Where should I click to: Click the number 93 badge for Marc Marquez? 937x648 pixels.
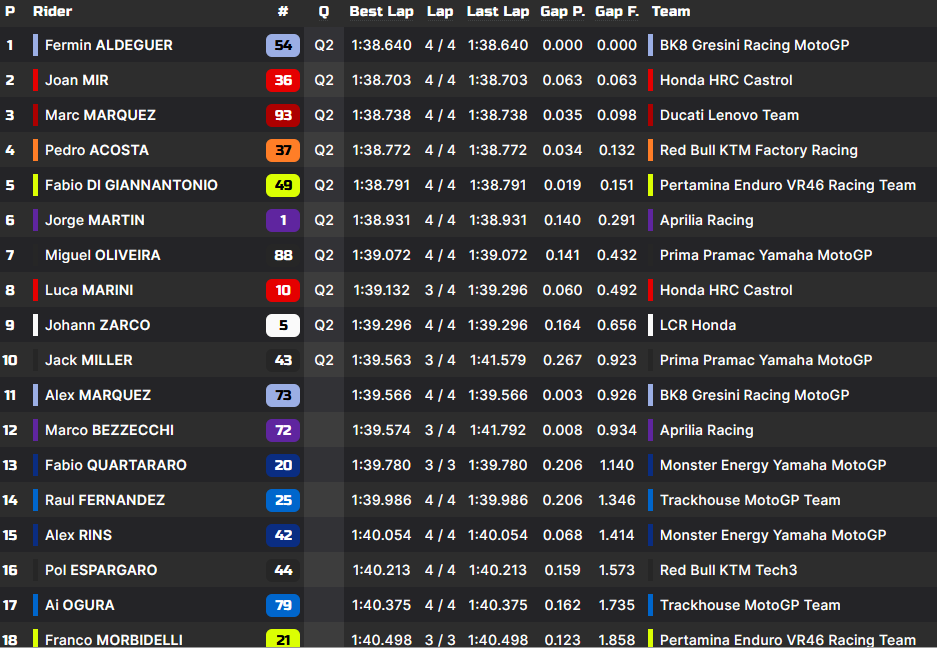[283, 115]
